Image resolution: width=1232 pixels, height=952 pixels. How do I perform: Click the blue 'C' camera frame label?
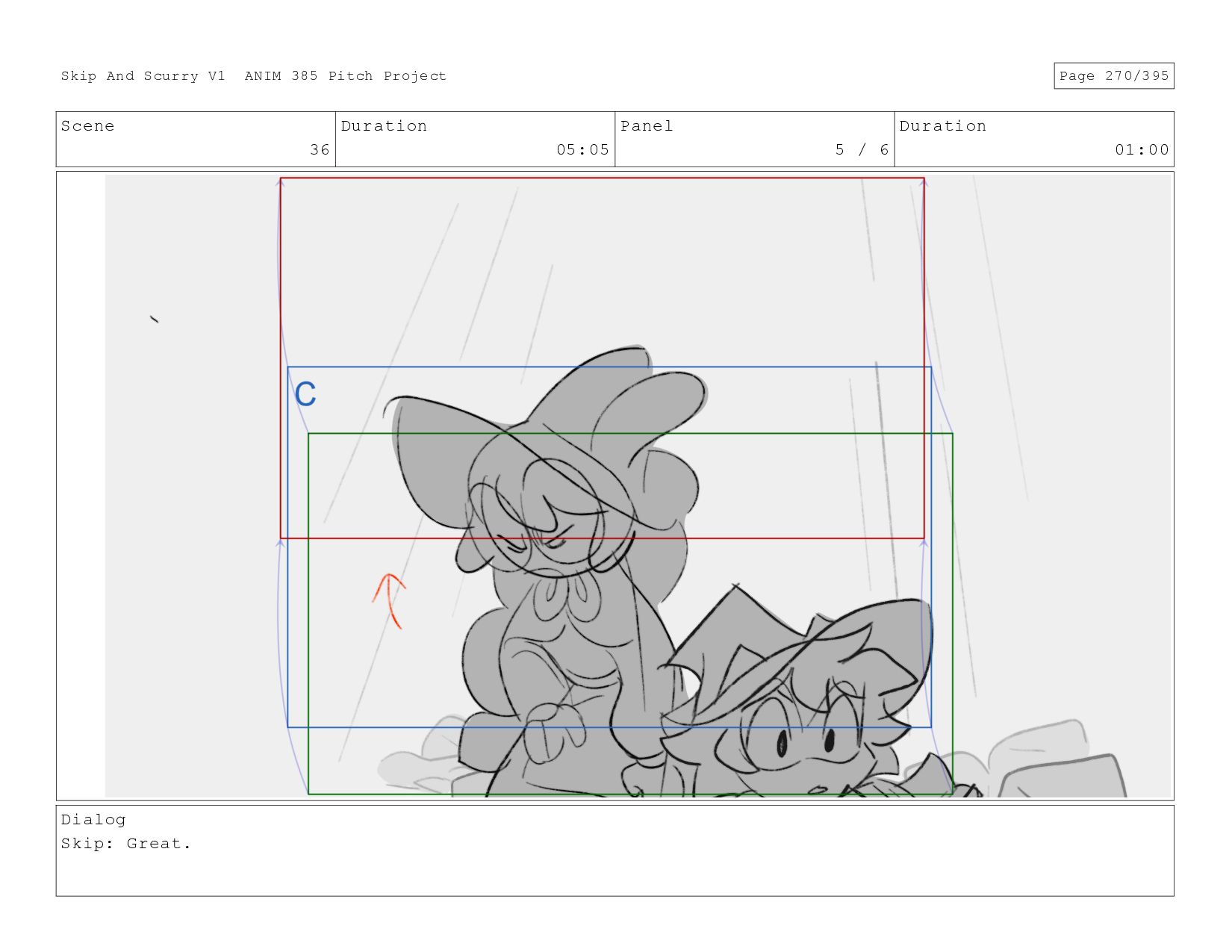(305, 394)
